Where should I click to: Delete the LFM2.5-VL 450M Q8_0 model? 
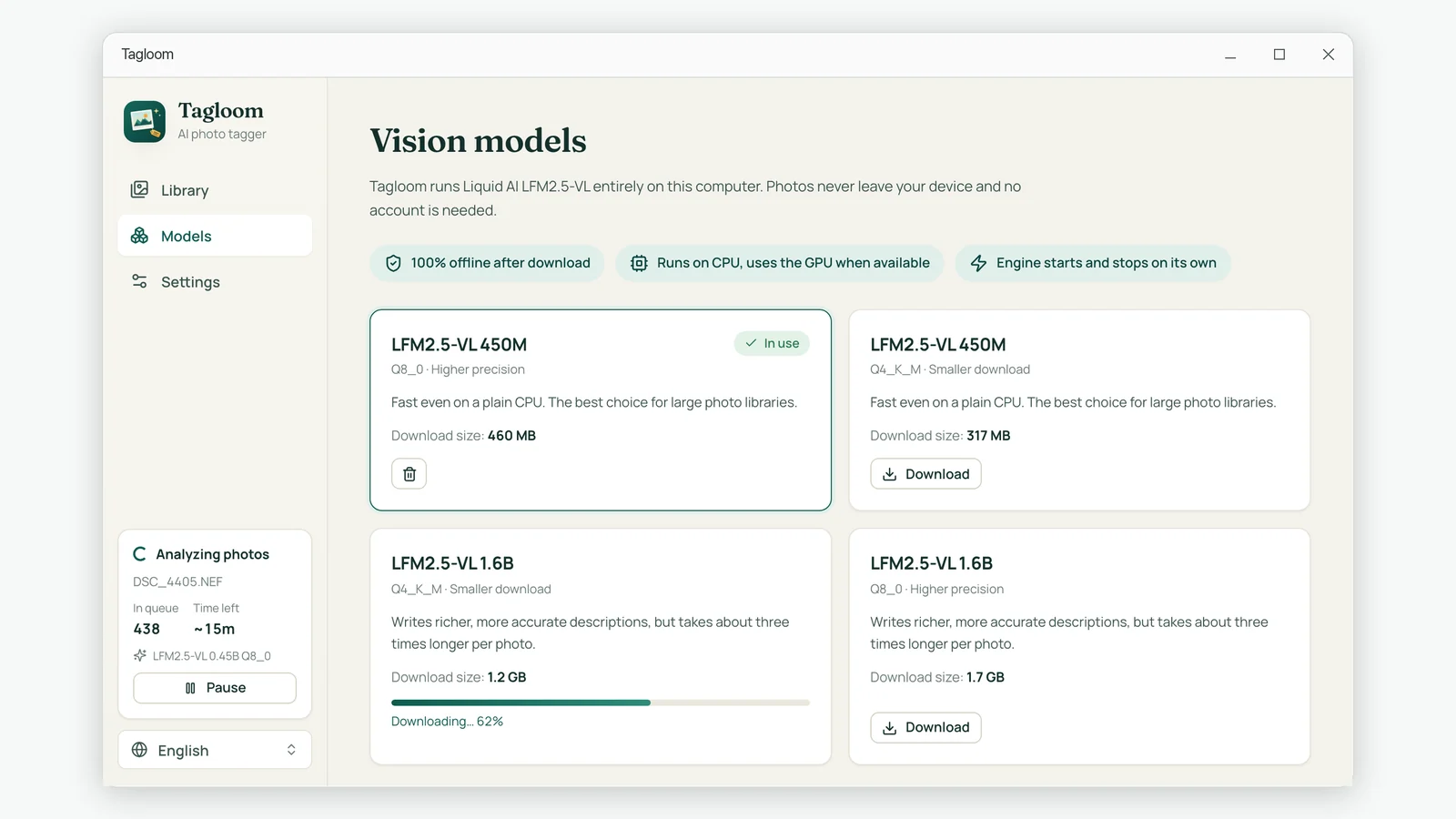click(409, 474)
